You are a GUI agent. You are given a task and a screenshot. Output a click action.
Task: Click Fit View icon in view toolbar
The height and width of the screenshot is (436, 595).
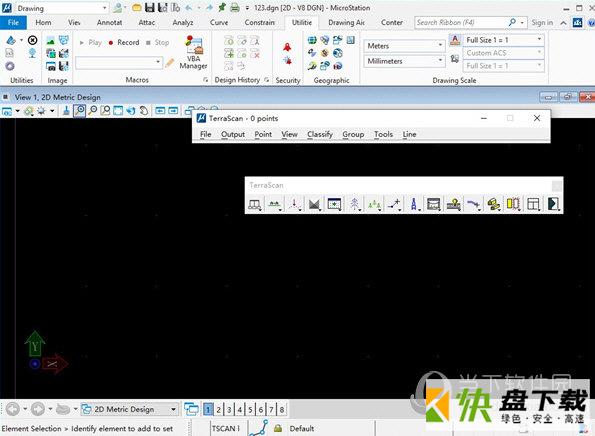pyautogui.click(x=118, y=110)
